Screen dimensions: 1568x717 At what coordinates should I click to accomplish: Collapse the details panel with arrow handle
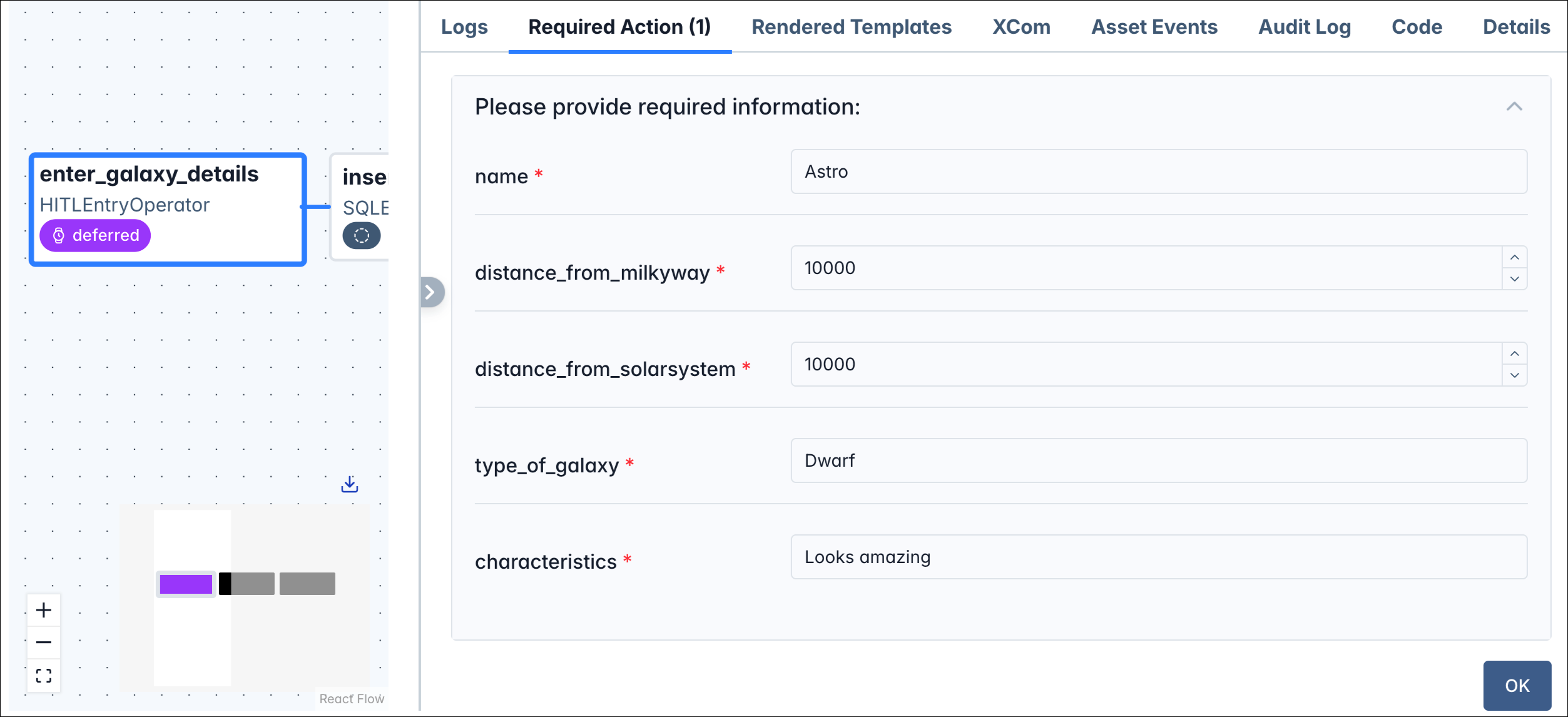[430, 292]
